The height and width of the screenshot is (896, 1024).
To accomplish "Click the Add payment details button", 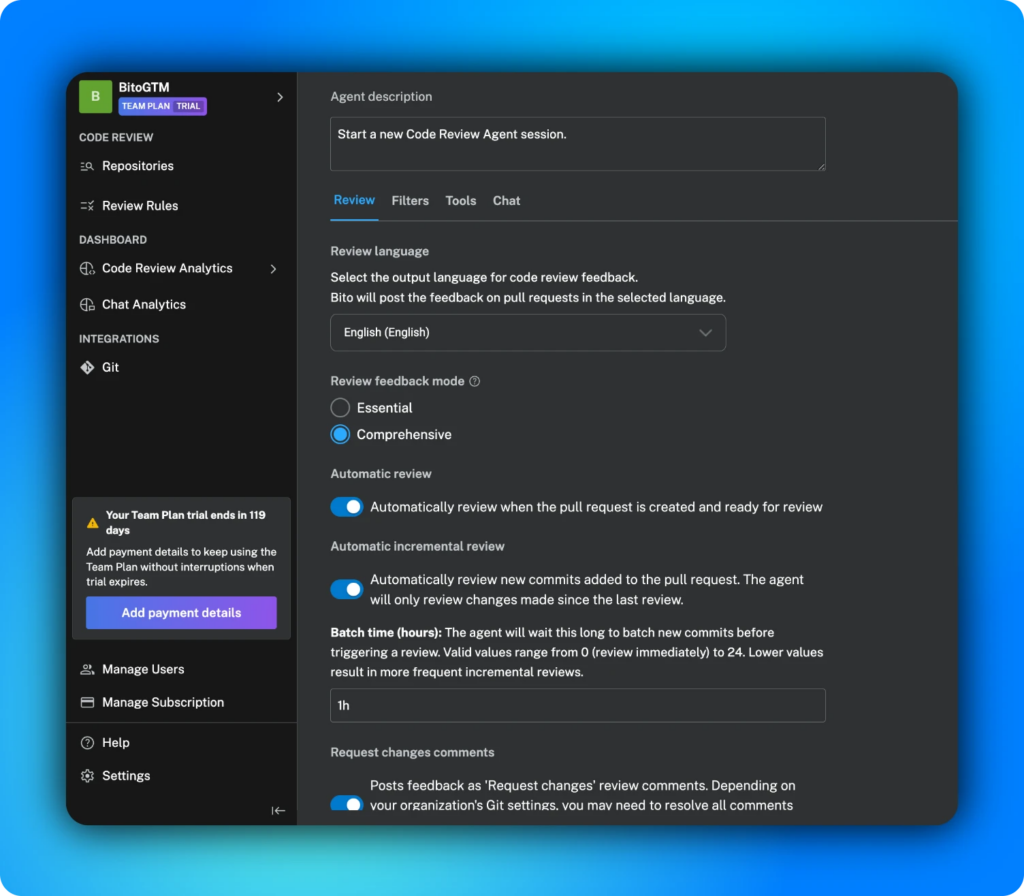I will point(181,613).
